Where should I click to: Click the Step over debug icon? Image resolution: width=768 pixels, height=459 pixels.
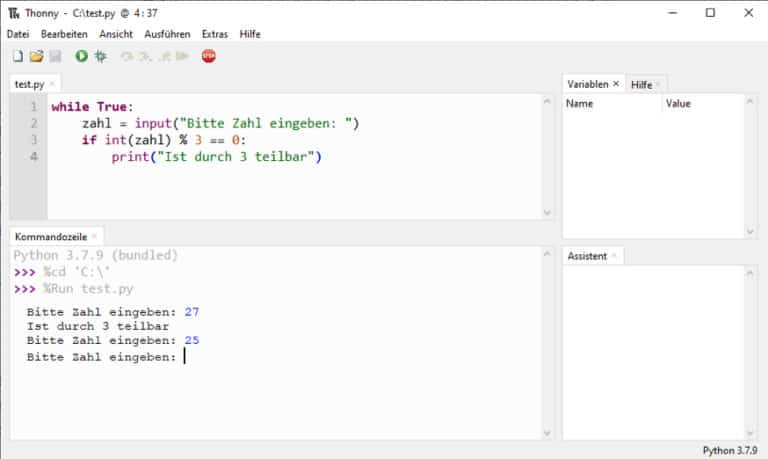coord(127,56)
